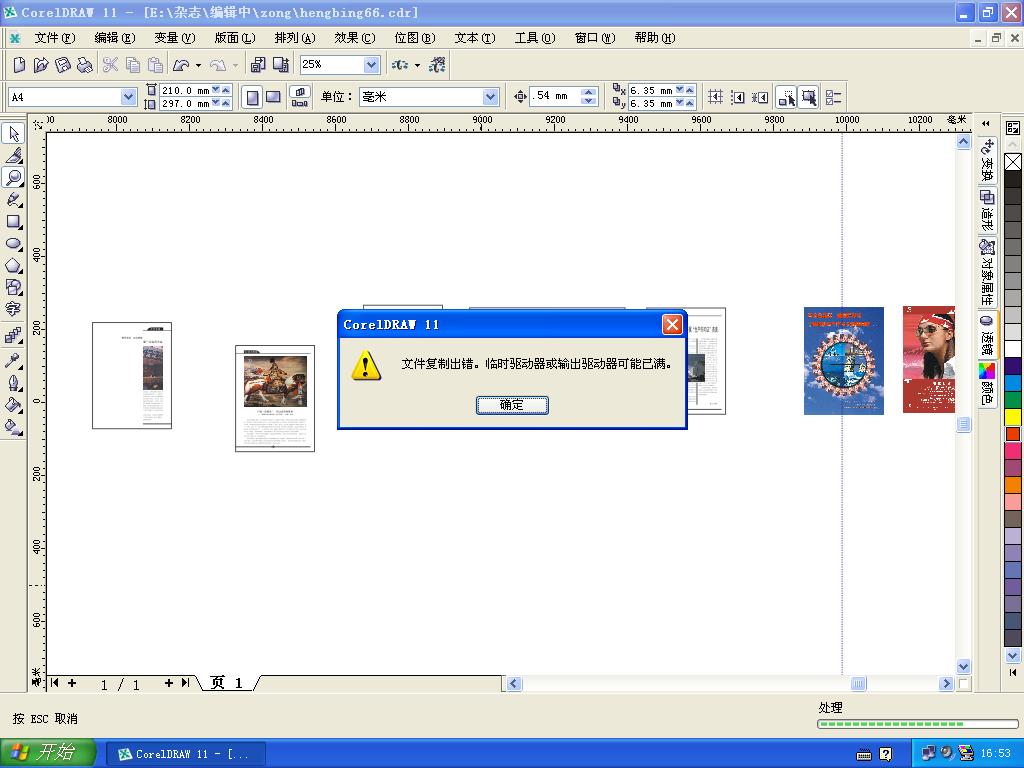
Task: Select the Freehand pen tool
Action: (13, 199)
